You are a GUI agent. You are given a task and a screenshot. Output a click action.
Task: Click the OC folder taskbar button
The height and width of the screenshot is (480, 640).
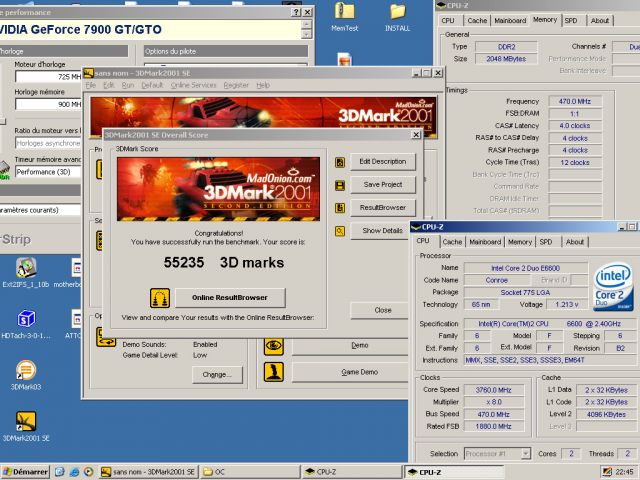pyautogui.click(x=250, y=472)
